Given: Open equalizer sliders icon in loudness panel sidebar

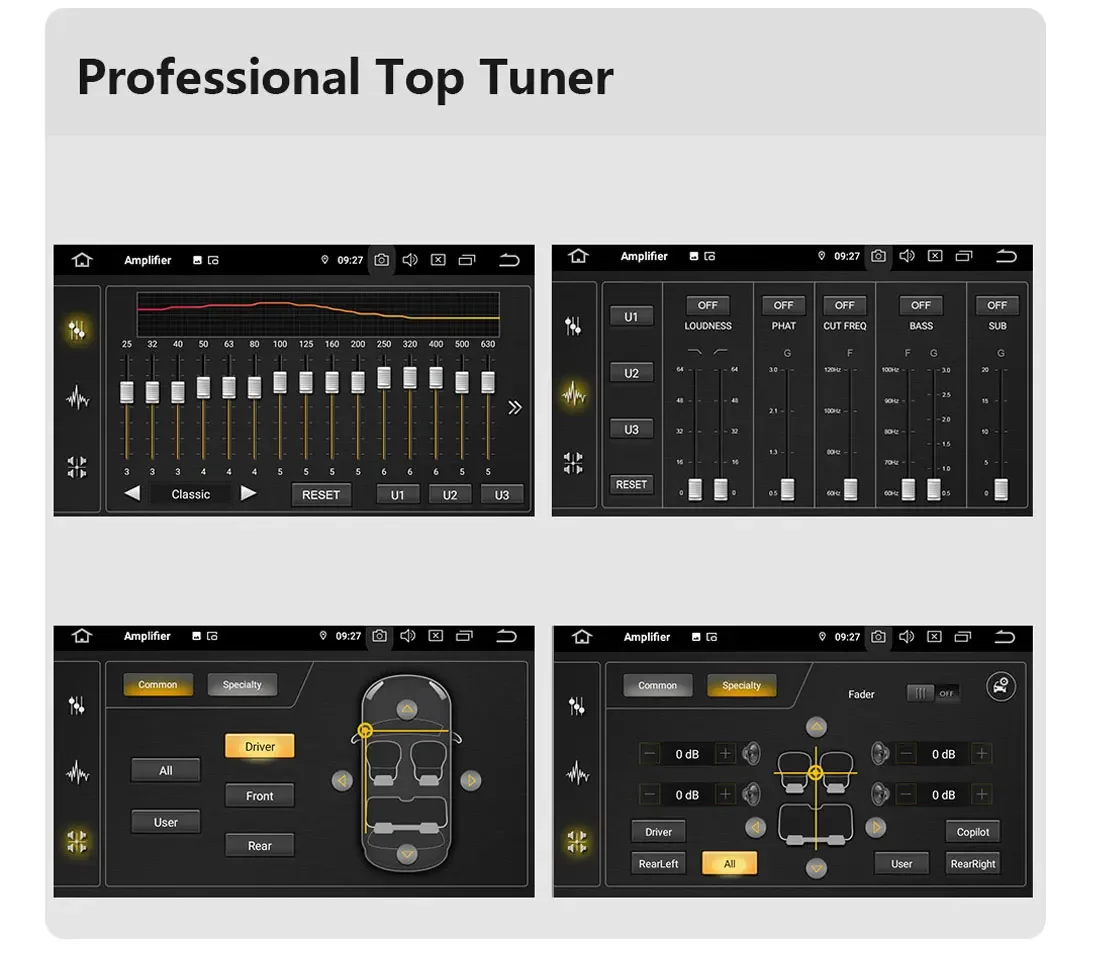Looking at the screenshot, I should [x=573, y=326].
